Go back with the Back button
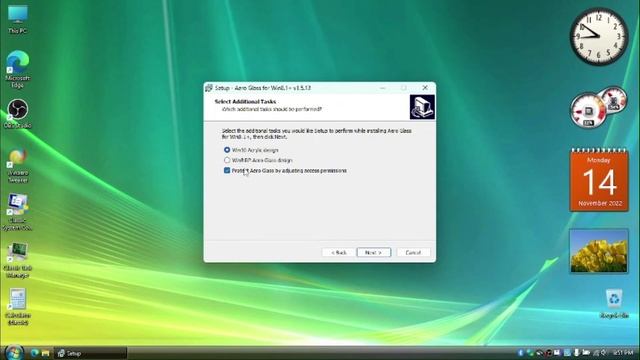 click(x=339, y=252)
